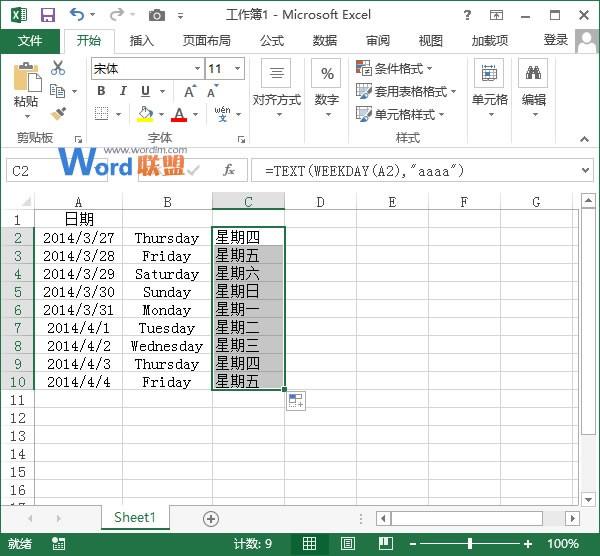Screen dimensions: 600x556
Task: Toggle Italic formatting
Action: 123,91
